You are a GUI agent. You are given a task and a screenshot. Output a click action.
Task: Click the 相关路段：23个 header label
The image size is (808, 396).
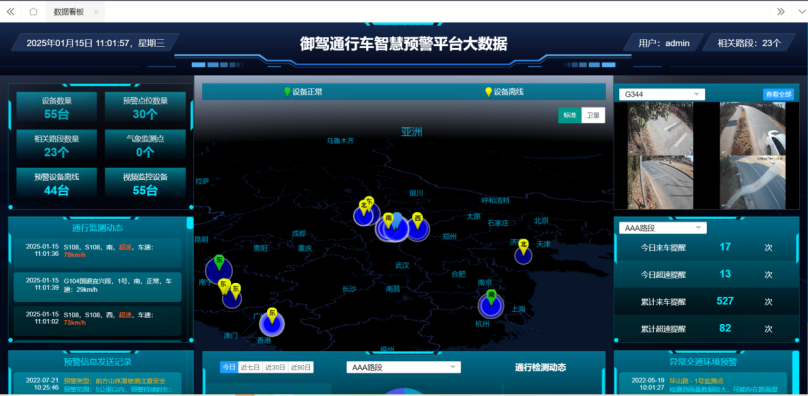coord(749,43)
